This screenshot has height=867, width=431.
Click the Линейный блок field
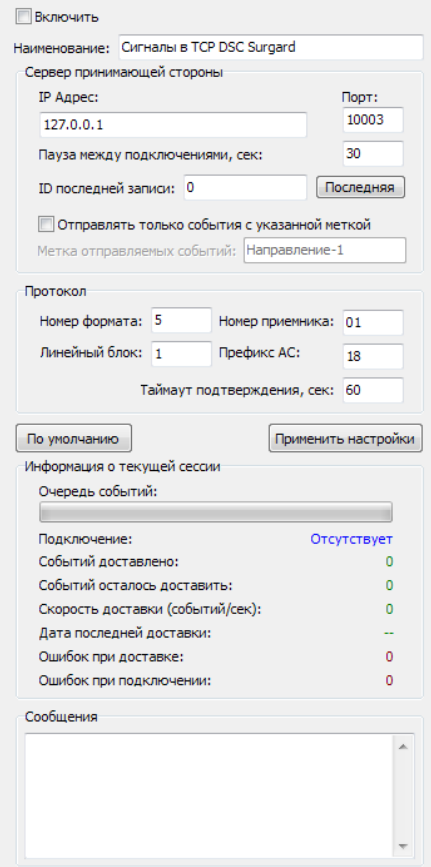[181, 354]
